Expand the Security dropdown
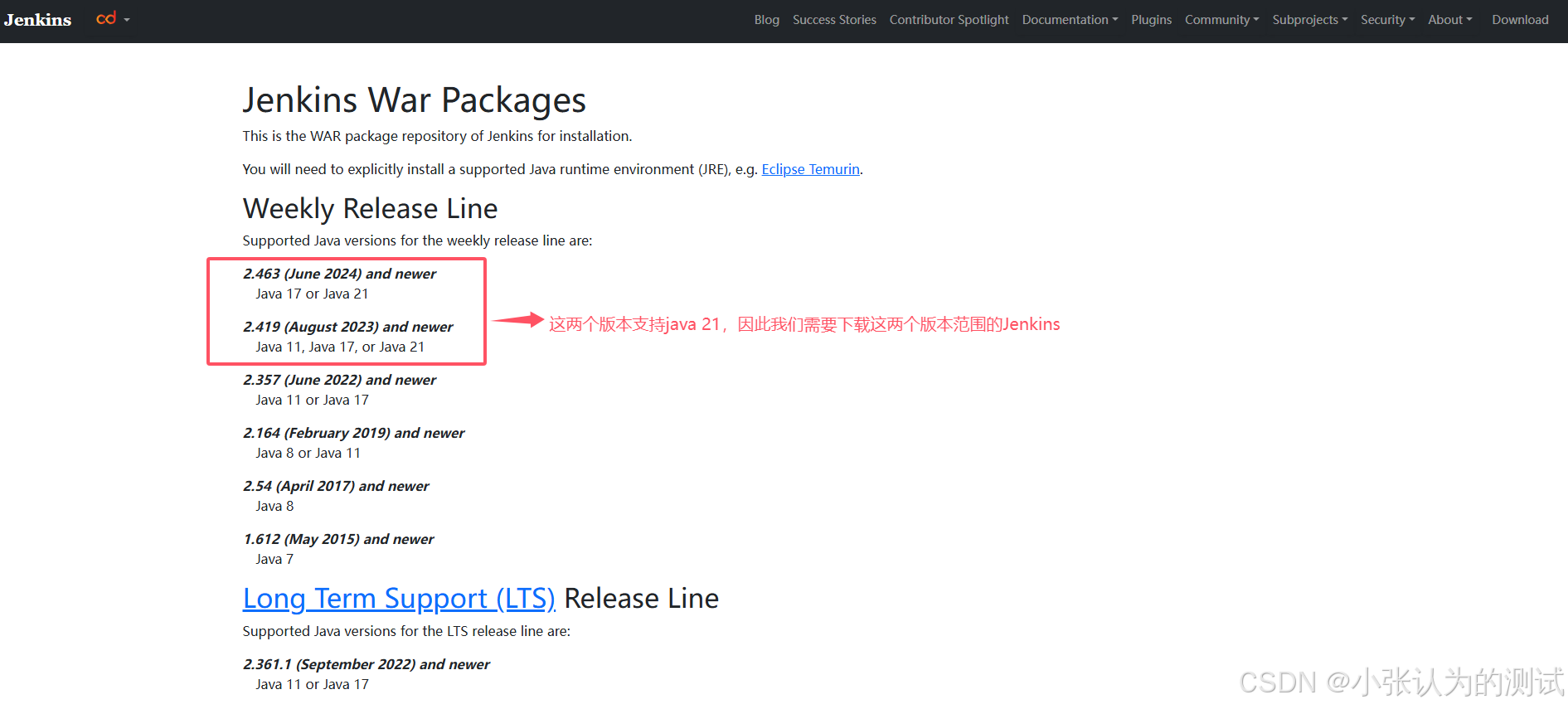This screenshot has height=709, width=1568. (x=1387, y=20)
